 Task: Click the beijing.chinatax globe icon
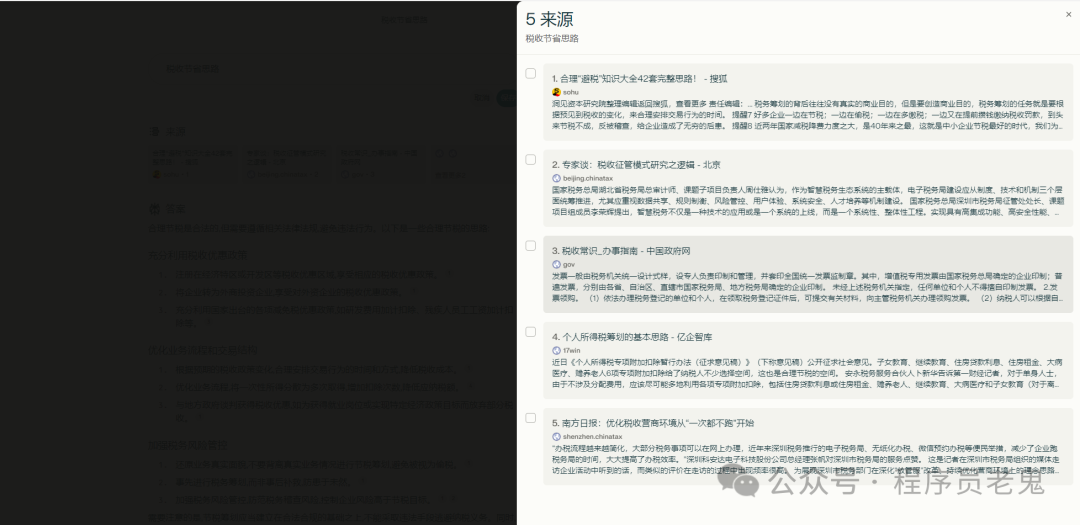click(x=557, y=178)
